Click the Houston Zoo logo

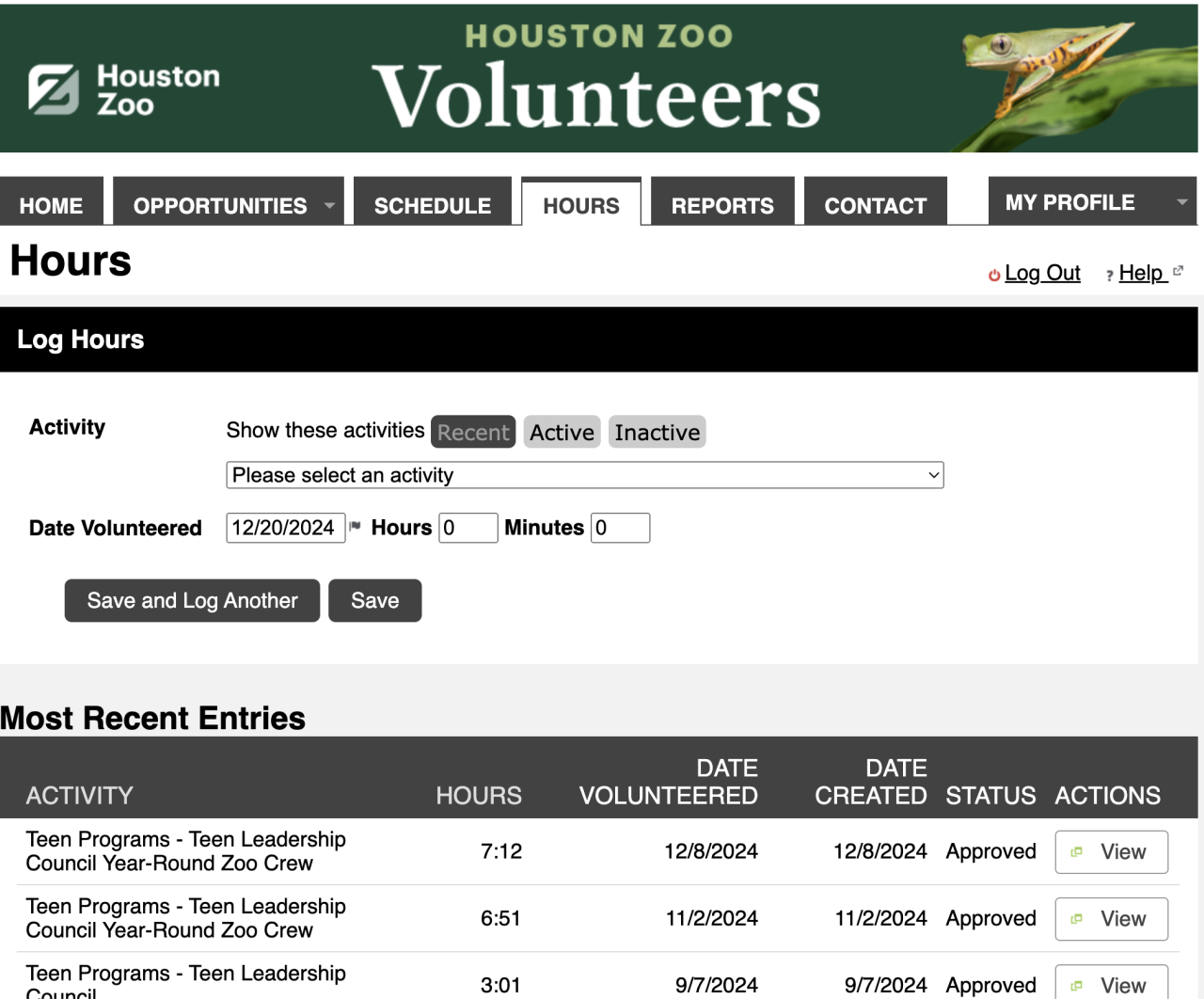click(x=124, y=90)
